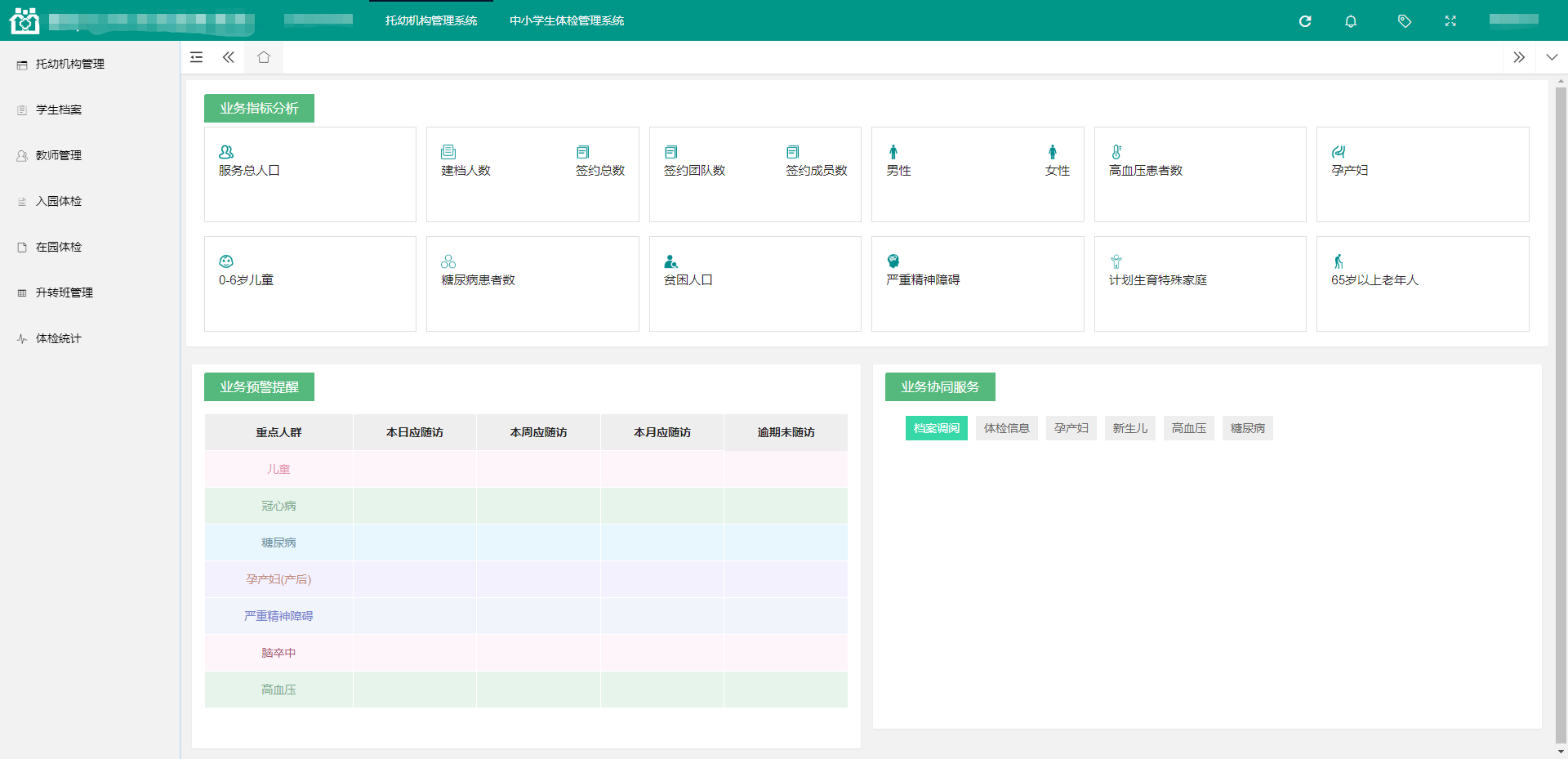The height and width of the screenshot is (759, 1568).
Task: Toggle the sidebar collapse menu icon
Action: coord(196,57)
